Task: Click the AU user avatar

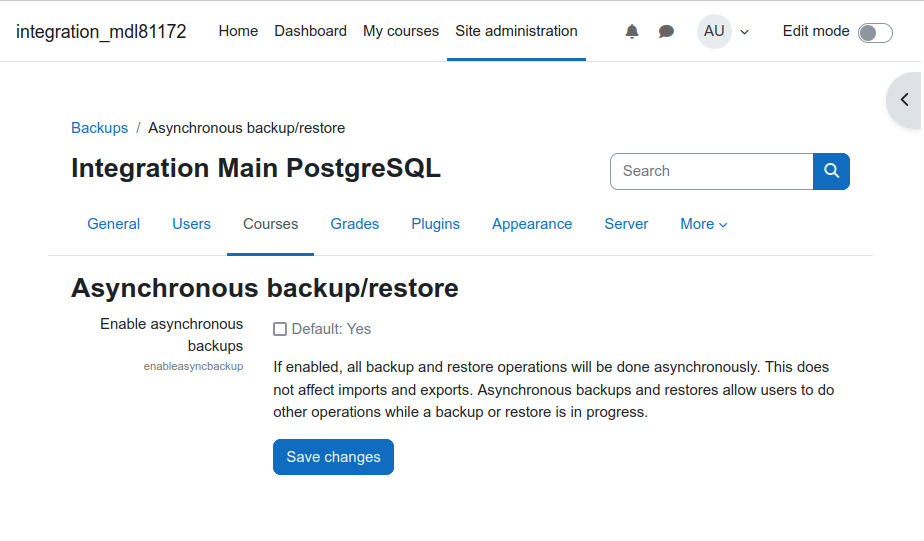Action: pyautogui.click(x=714, y=31)
